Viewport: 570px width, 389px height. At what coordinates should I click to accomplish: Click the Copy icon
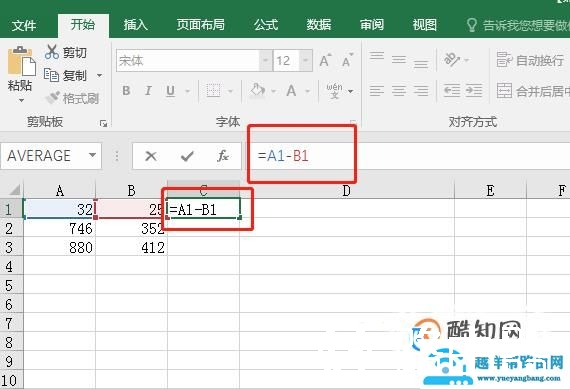pyautogui.click(x=51, y=75)
